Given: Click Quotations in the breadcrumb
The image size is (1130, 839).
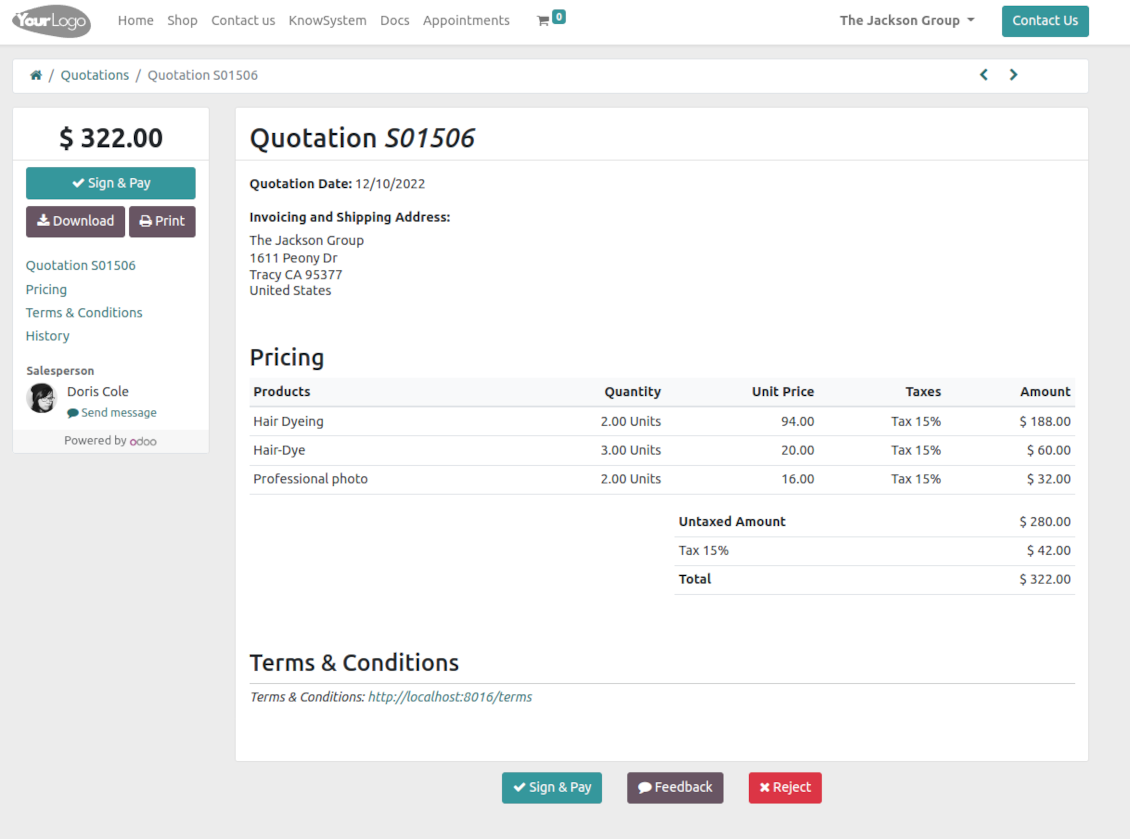Looking at the screenshot, I should (95, 75).
